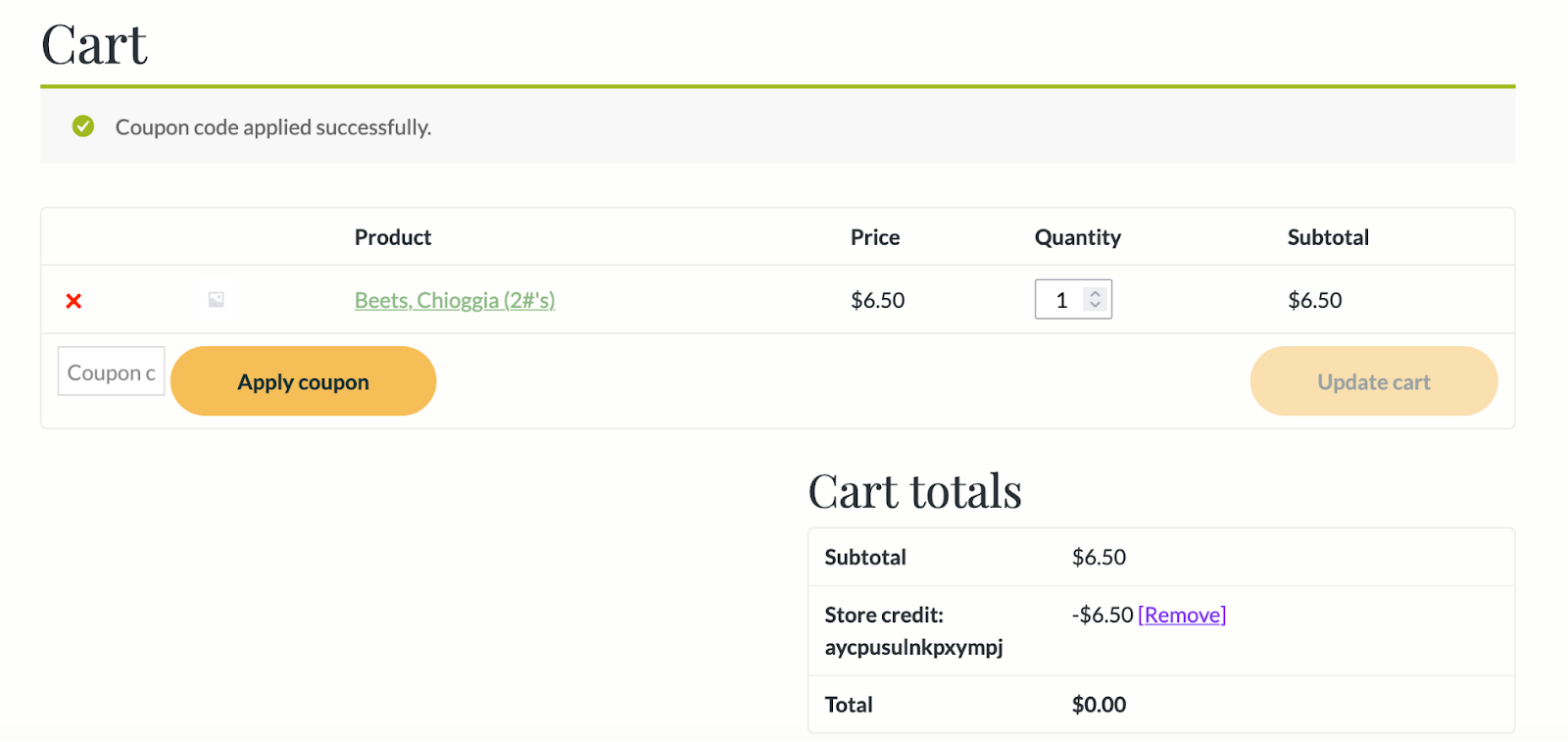
Task: Click the Product column header
Action: pos(393,237)
